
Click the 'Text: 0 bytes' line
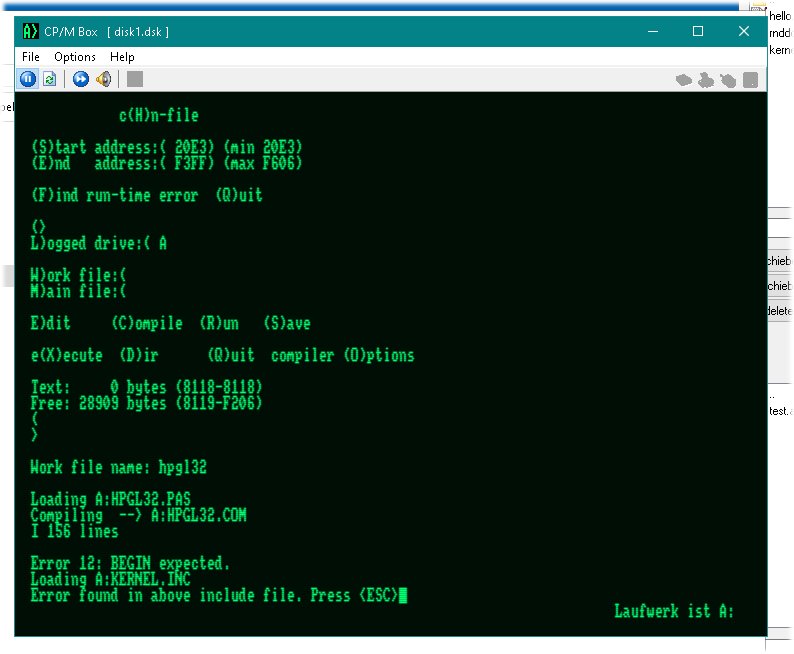coord(146,387)
